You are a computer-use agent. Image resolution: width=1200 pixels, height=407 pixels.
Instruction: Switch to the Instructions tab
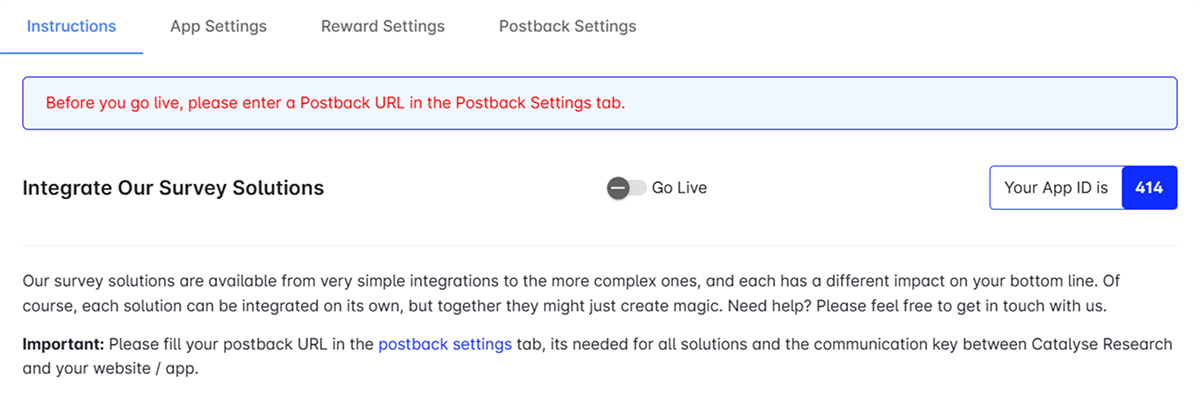click(71, 26)
